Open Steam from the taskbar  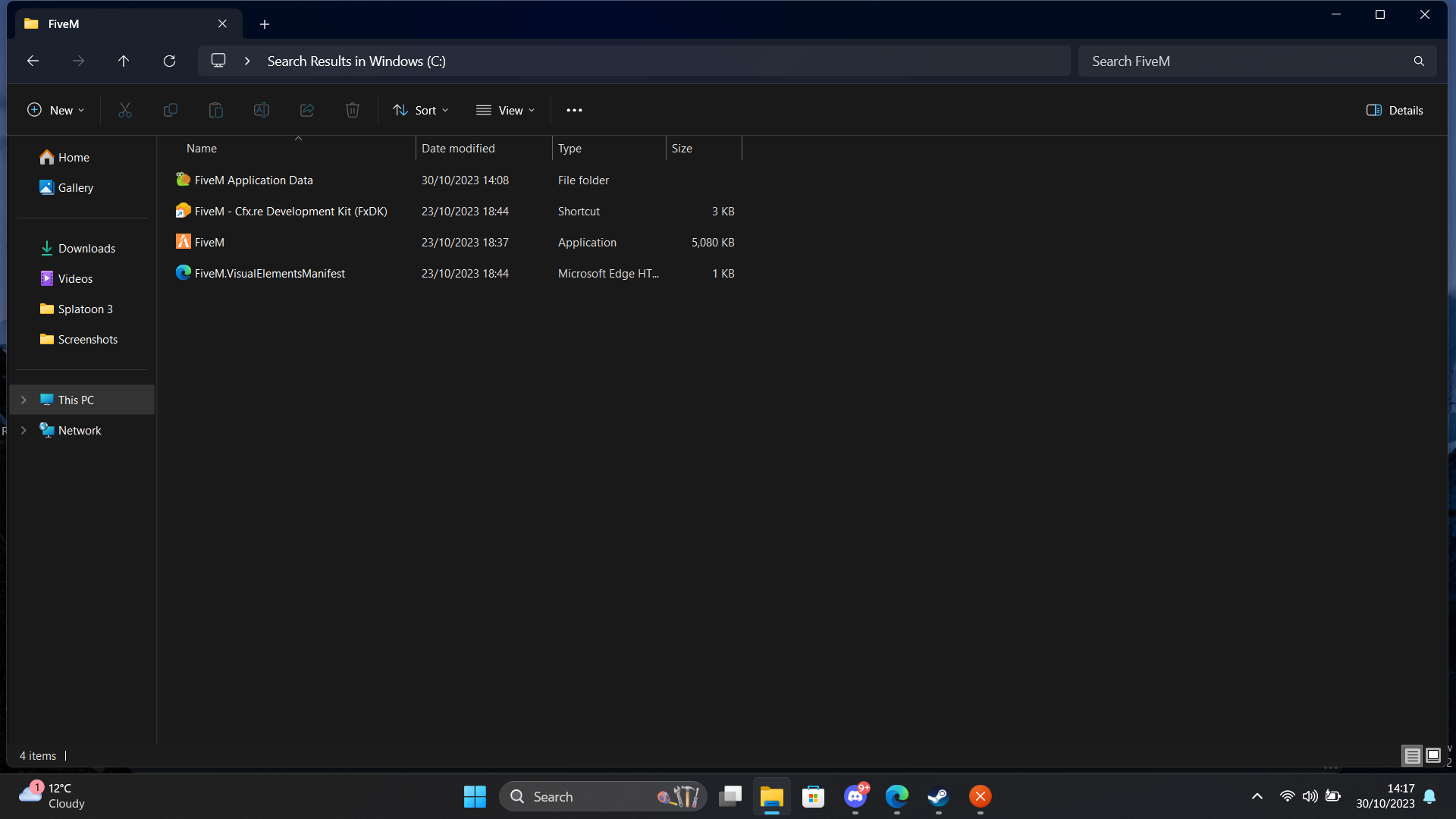pyautogui.click(x=938, y=796)
